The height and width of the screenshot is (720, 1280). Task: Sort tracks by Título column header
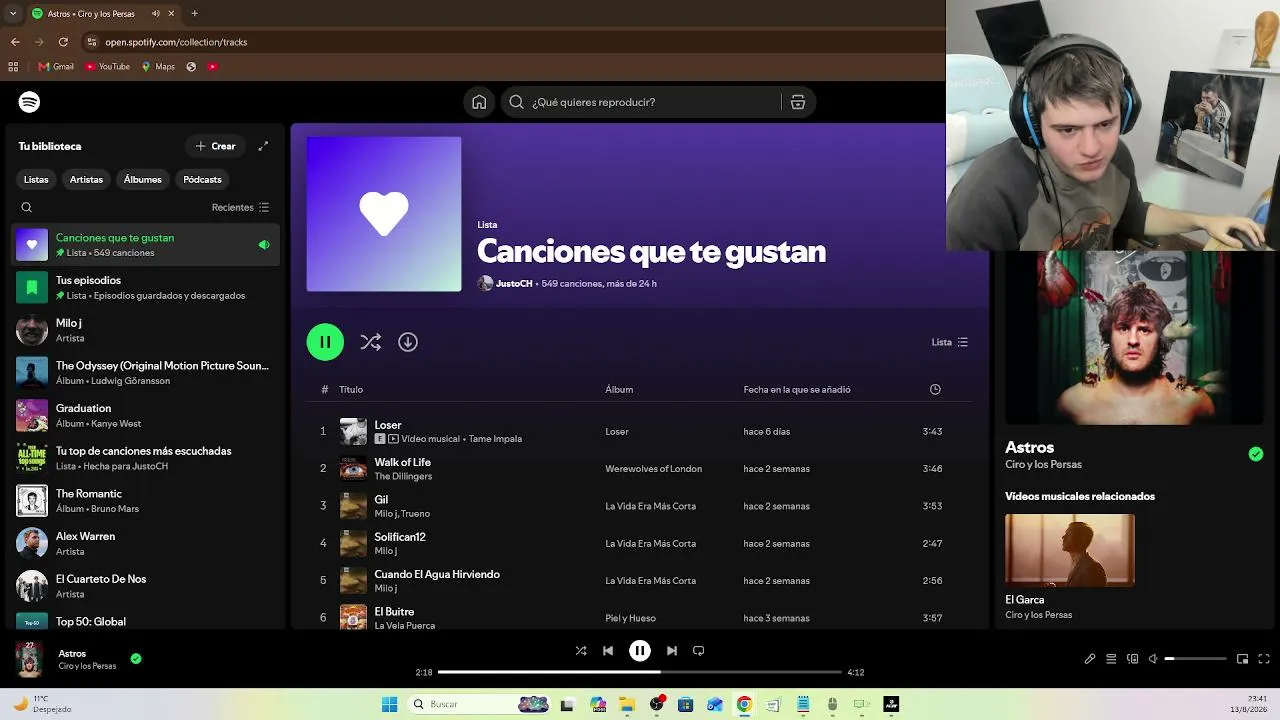[351, 390]
